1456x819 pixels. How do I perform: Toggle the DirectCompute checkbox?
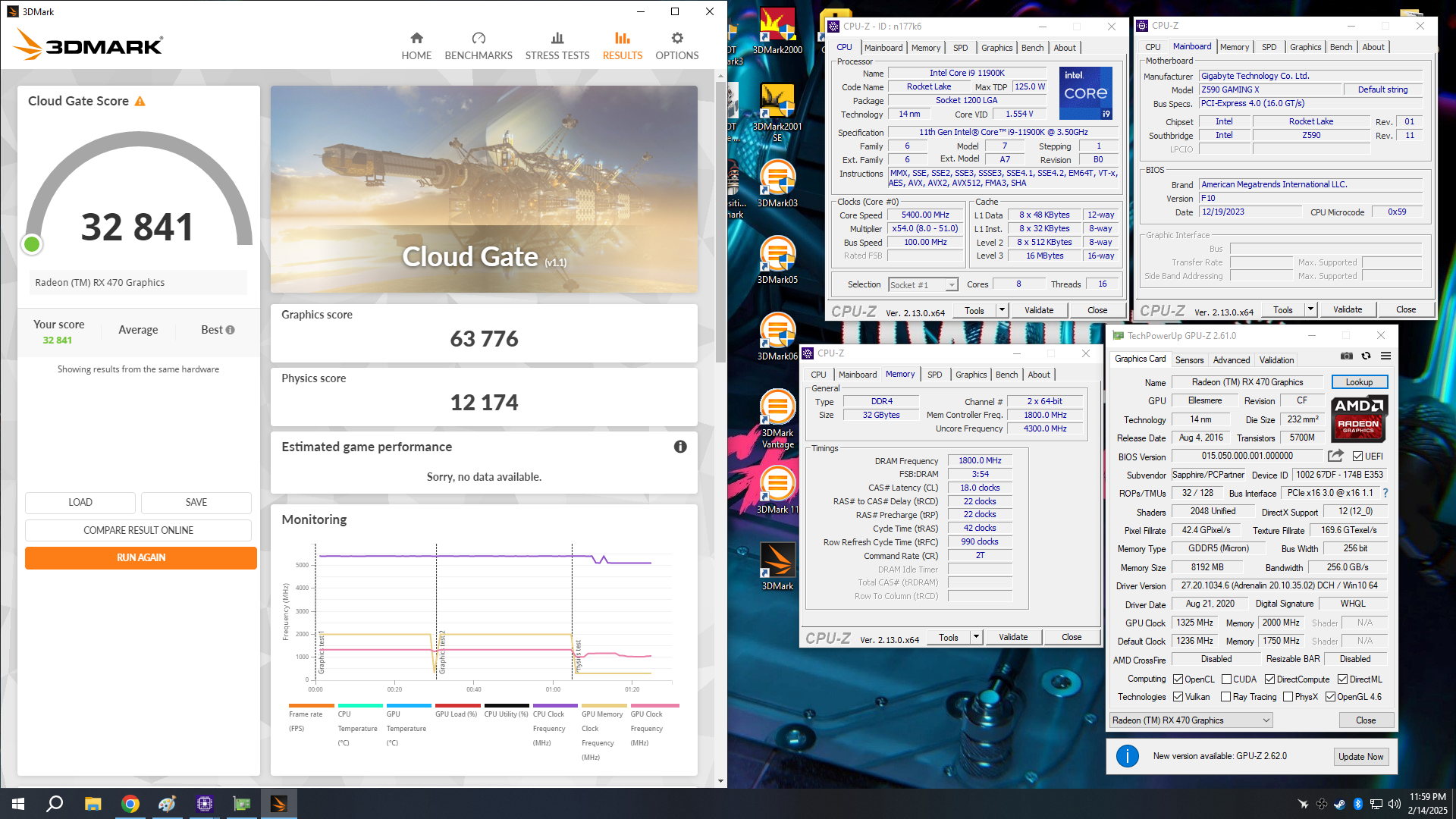click(1269, 679)
